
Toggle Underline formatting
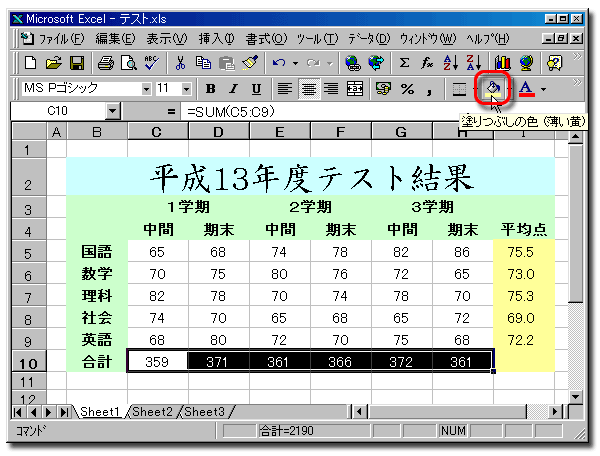[256, 89]
